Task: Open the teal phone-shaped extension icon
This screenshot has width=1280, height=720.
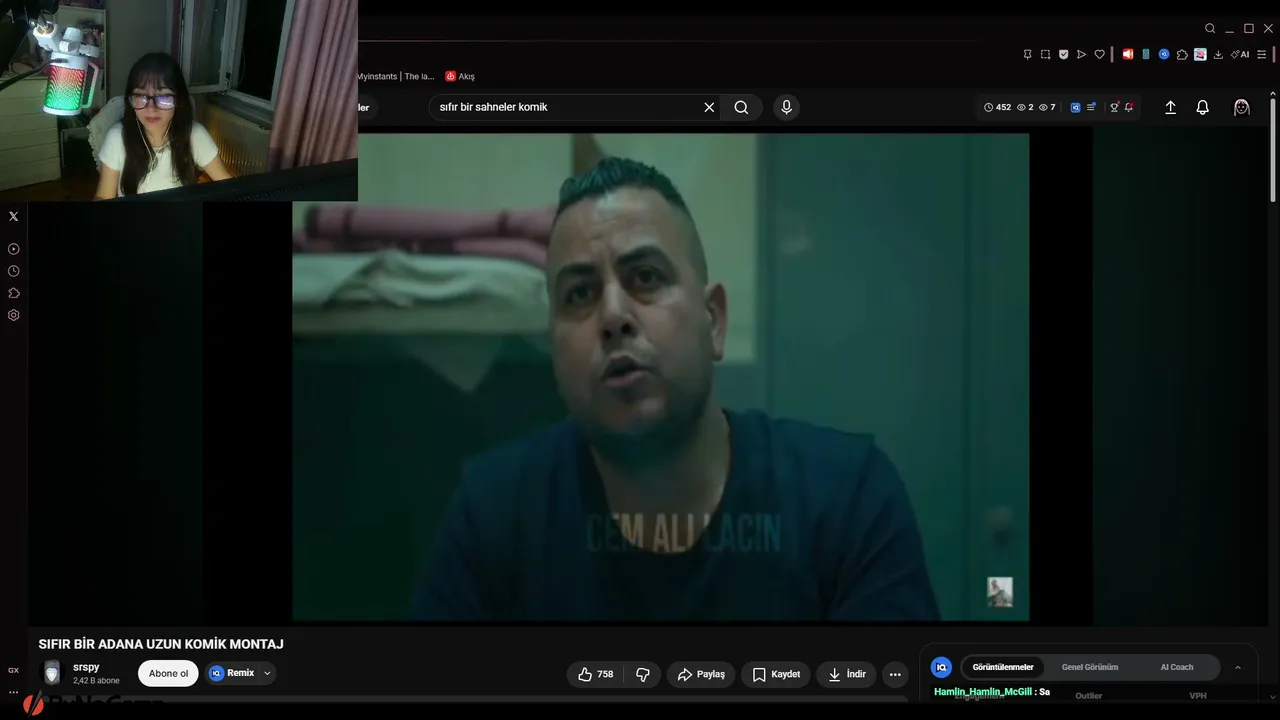Action: point(1146,54)
